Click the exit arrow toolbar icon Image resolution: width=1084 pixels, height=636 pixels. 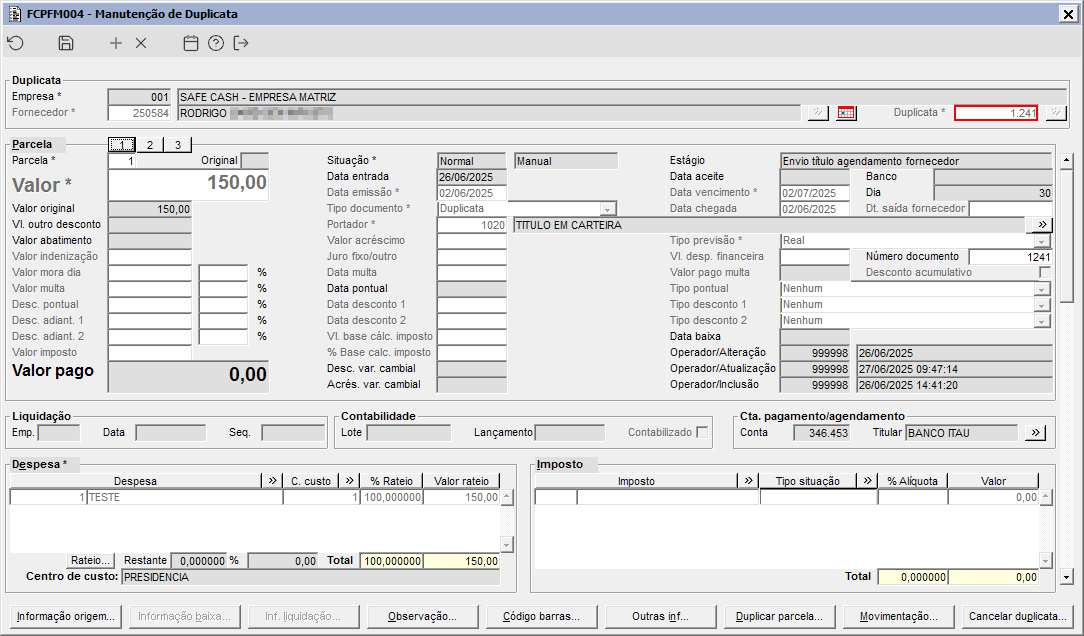tap(241, 43)
